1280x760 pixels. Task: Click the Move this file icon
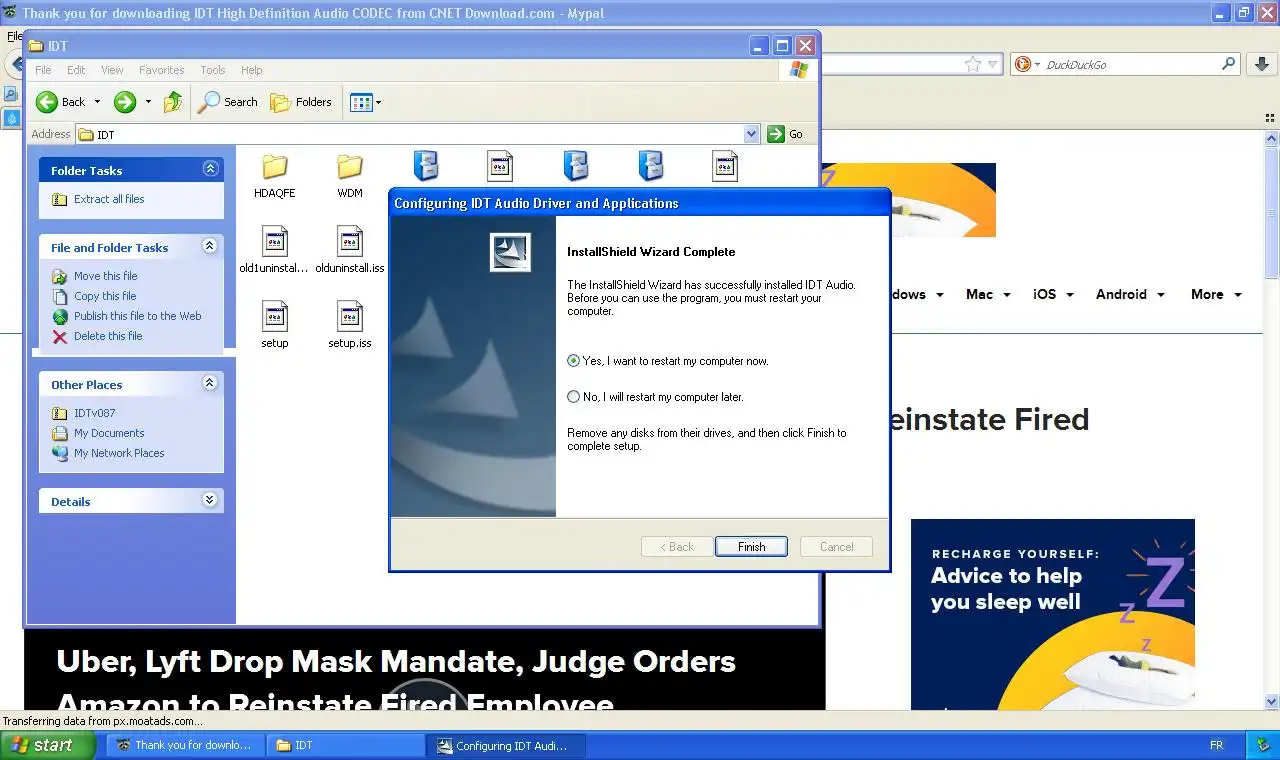(60, 276)
